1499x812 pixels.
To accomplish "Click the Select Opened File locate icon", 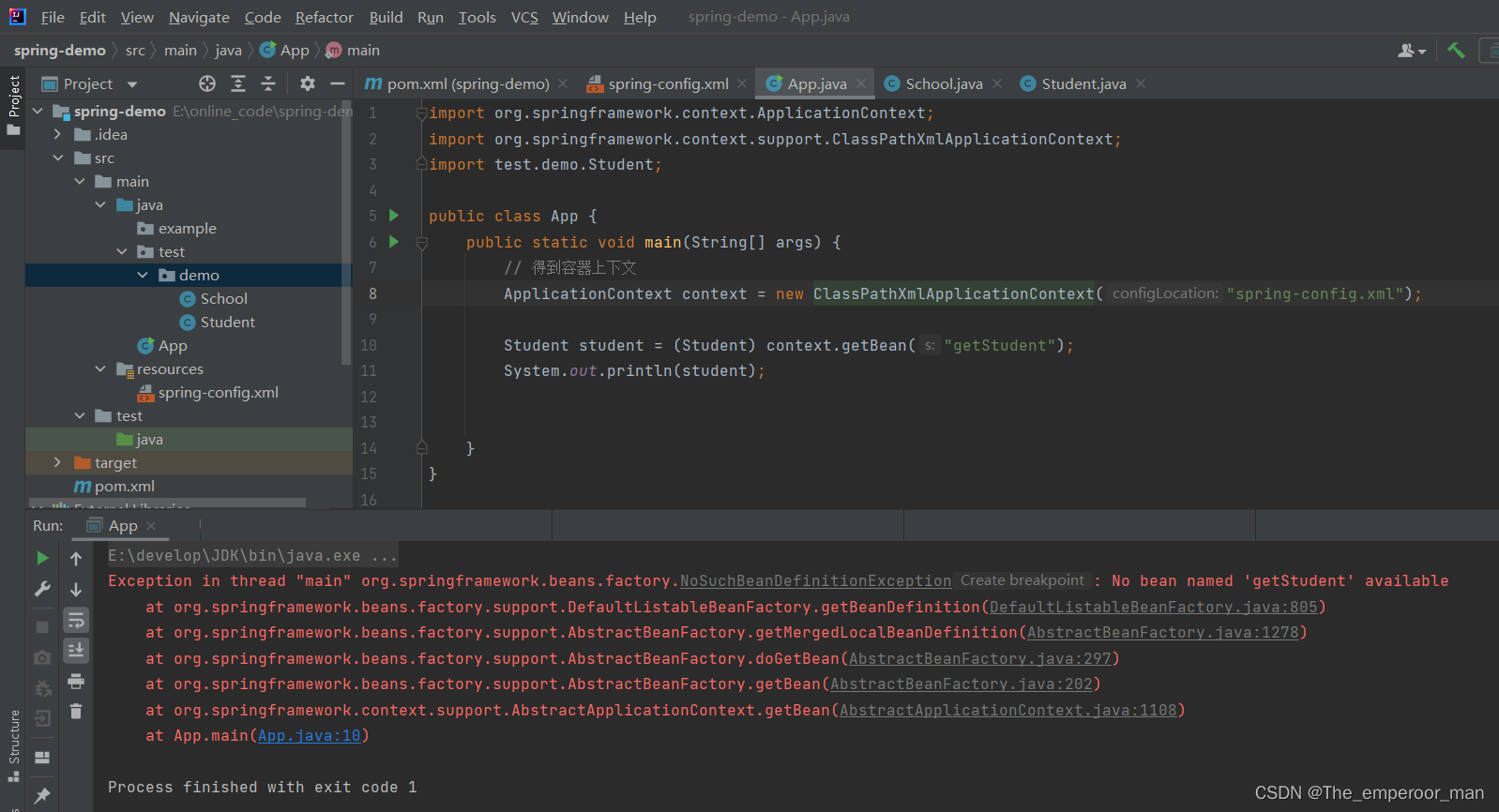I will (207, 83).
